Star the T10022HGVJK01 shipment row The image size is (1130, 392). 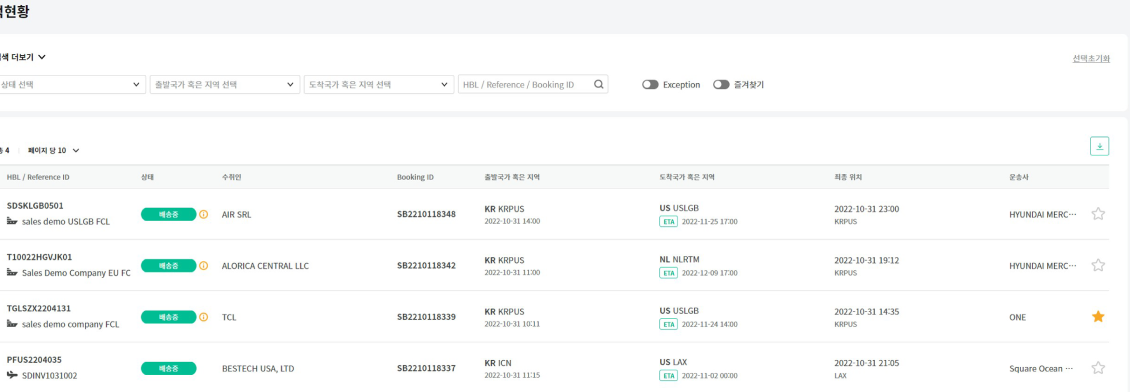click(1098, 265)
